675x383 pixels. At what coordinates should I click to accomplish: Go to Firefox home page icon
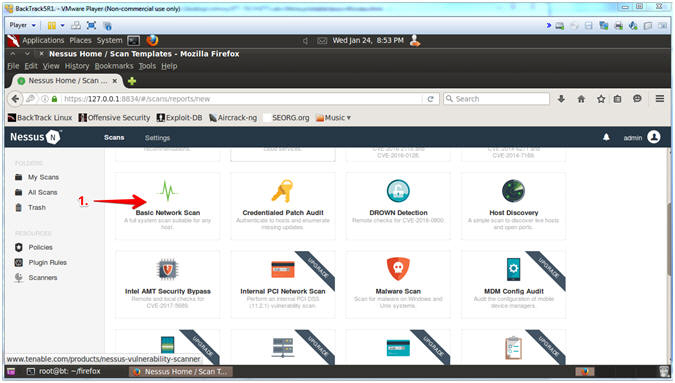click(x=581, y=99)
